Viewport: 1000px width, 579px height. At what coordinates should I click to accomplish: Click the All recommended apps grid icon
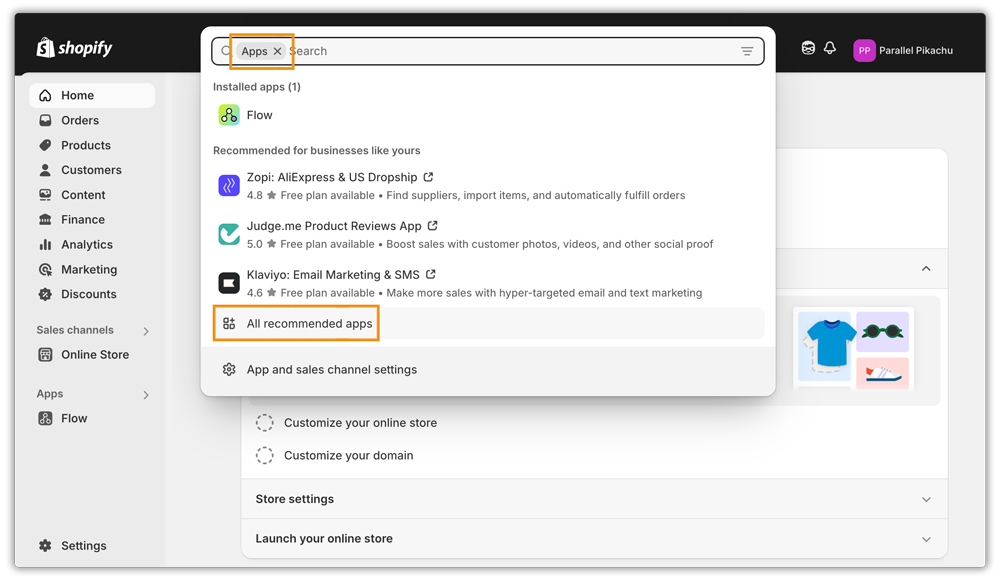click(229, 324)
